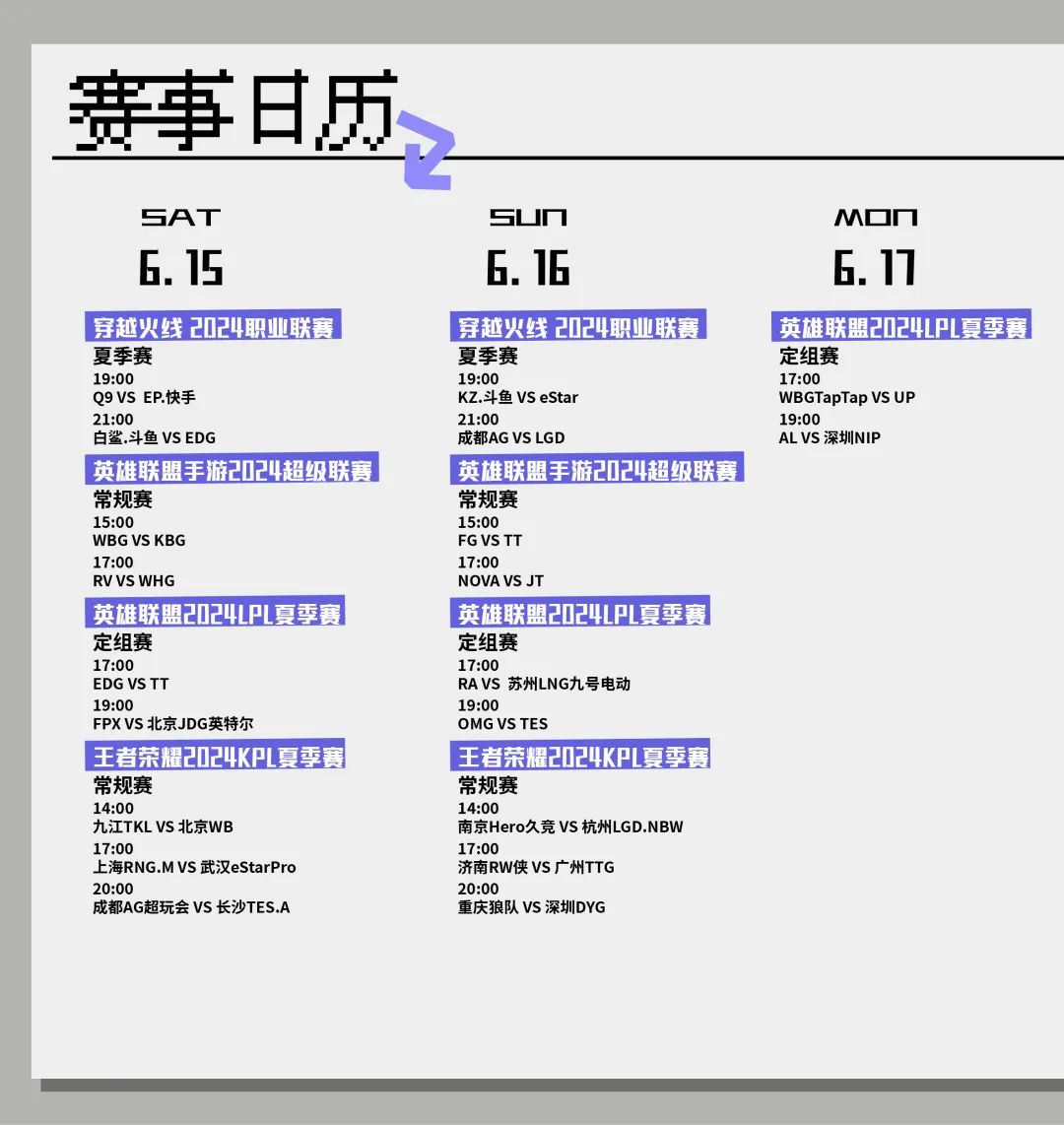Screen dimensions: 1064x1125
Task: Click the 6.16 date
Action: [x=528, y=268]
